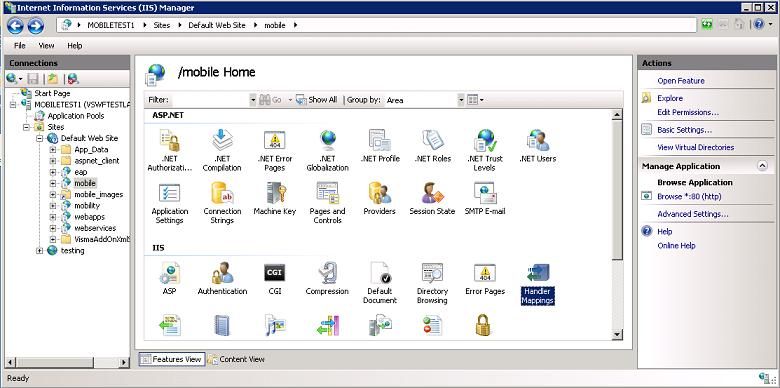Screen dimensions: 780x388
Task: Open the Providers feature
Action: point(380,198)
